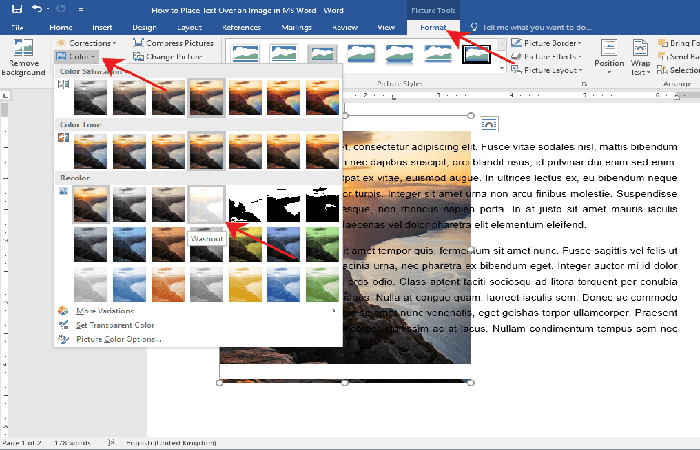700x450 pixels.
Task: Open the Format tab under Picture Tools
Action: point(434,27)
